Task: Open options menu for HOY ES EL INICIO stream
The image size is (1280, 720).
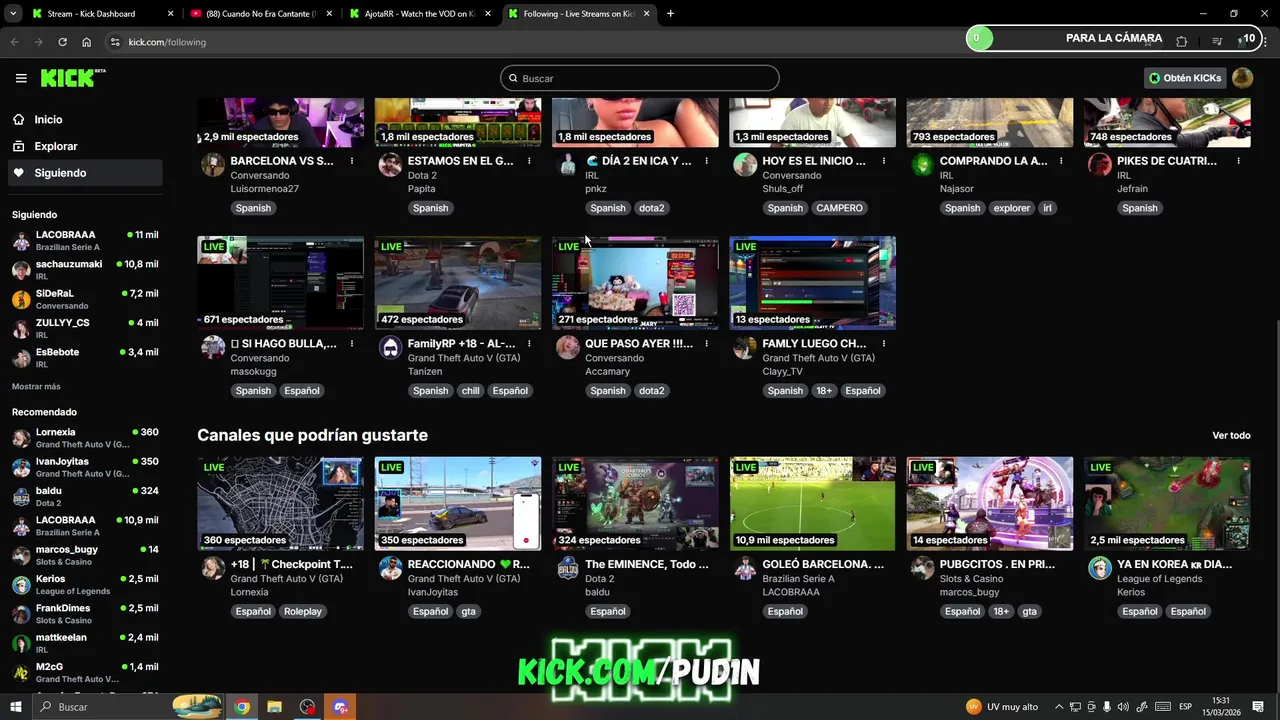Action: click(884, 161)
